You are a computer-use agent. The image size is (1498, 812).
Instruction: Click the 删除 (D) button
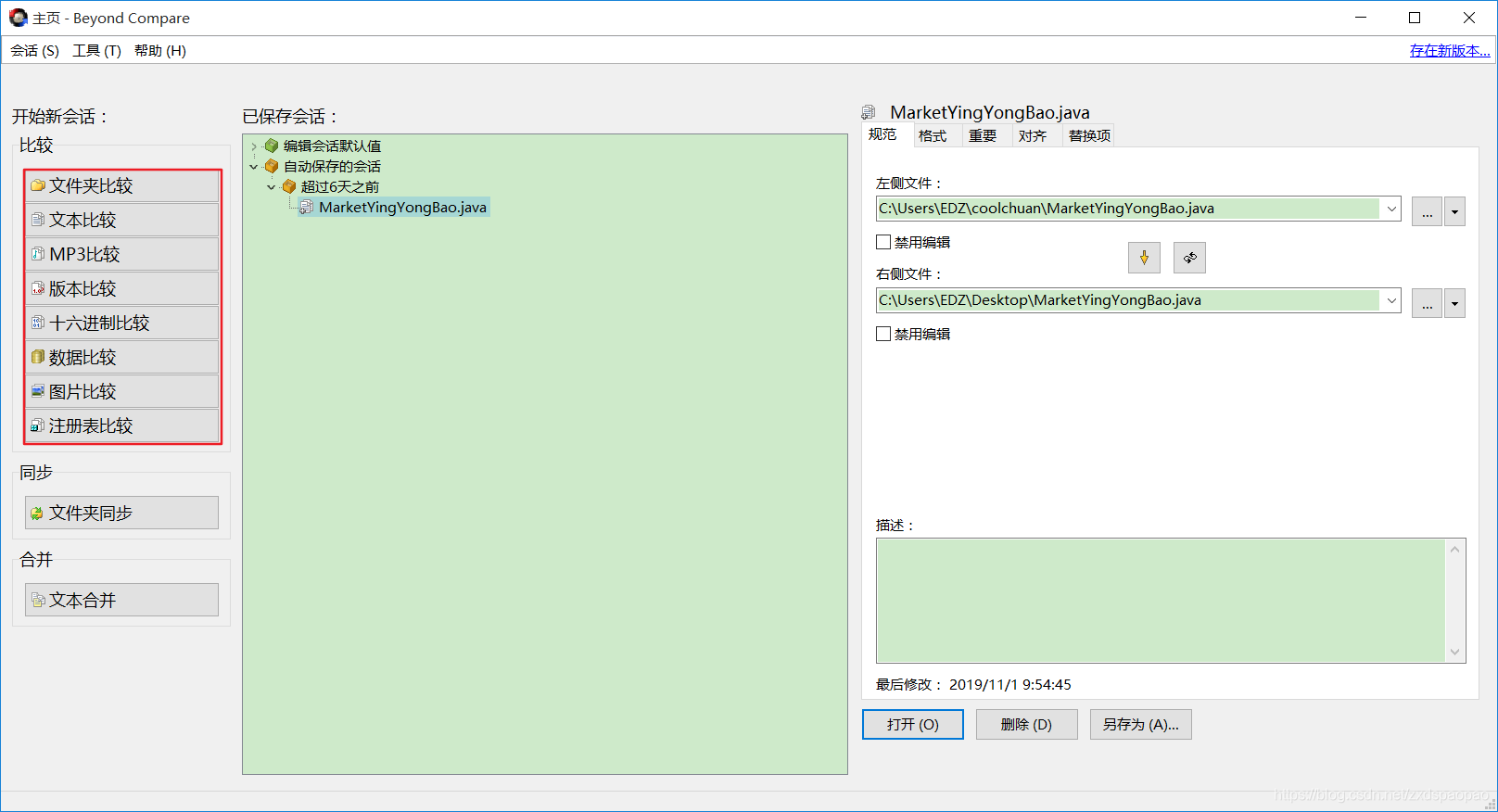(x=1026, y=724)
